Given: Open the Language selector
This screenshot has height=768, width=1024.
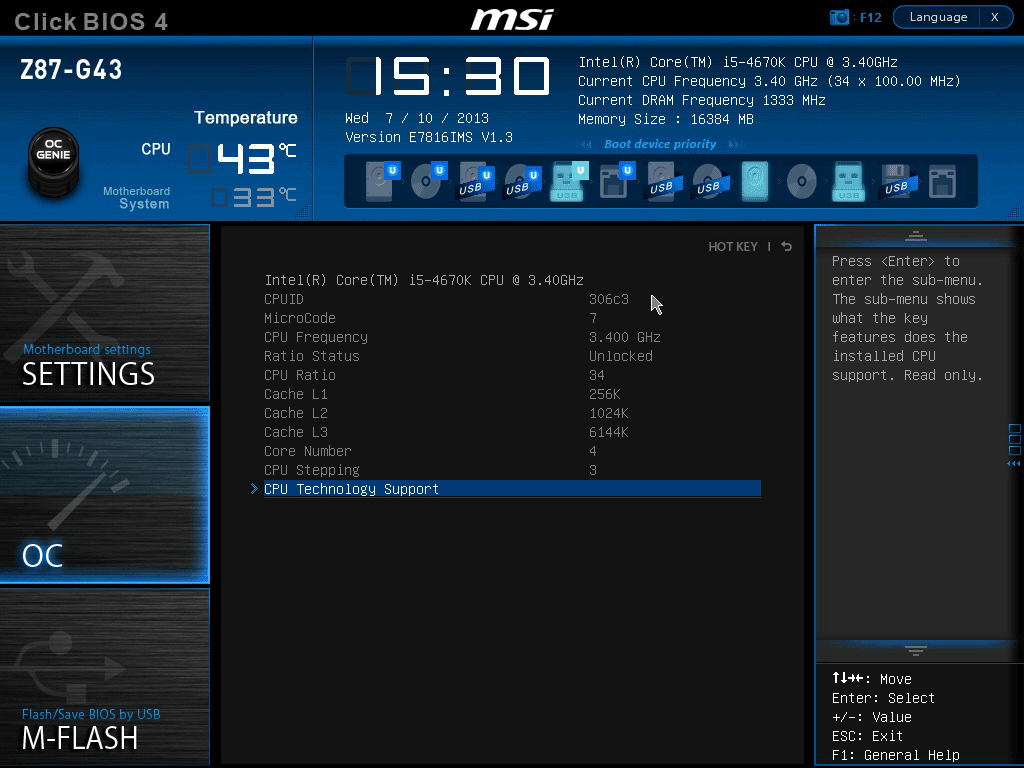Looking at the screenshot, I should [x=937, y=17].
